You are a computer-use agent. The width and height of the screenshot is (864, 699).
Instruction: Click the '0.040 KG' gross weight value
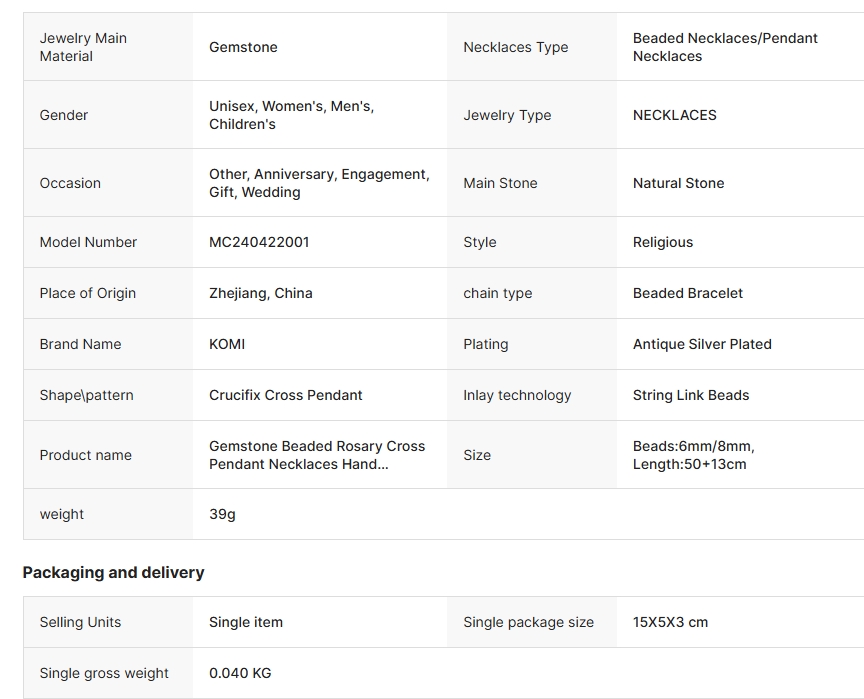240,673
